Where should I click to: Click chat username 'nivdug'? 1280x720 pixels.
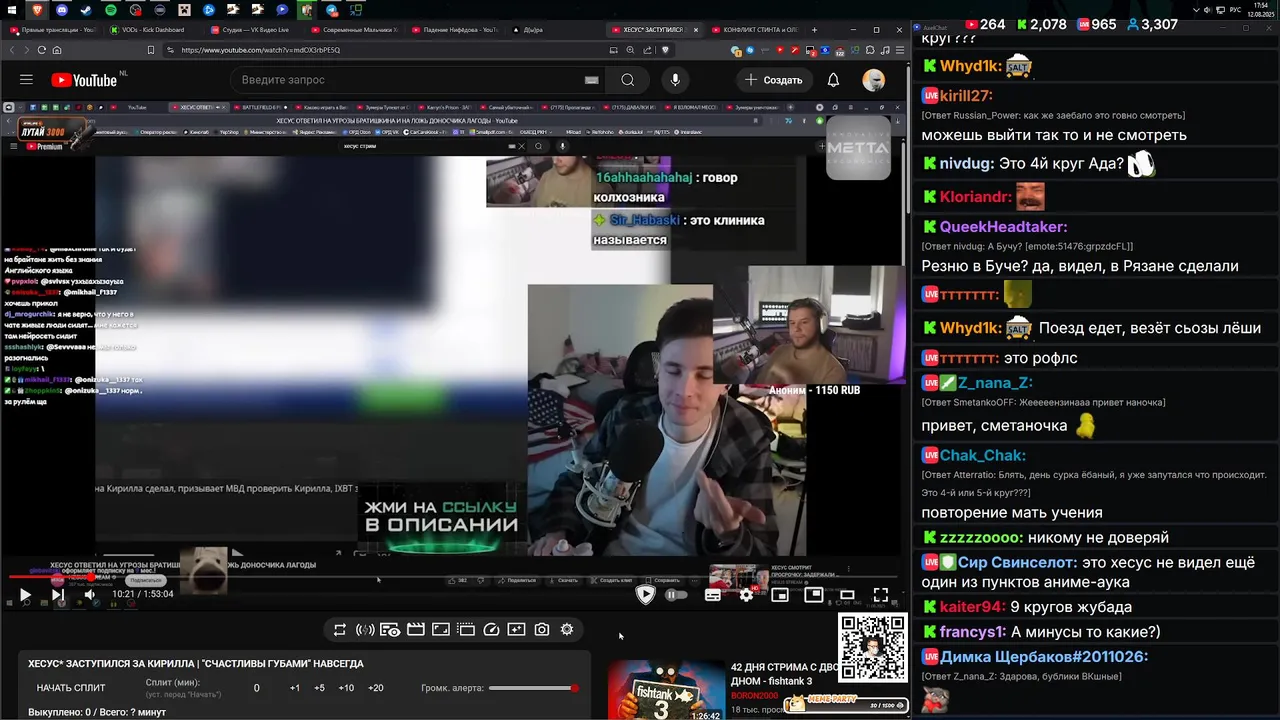[966, 164]
